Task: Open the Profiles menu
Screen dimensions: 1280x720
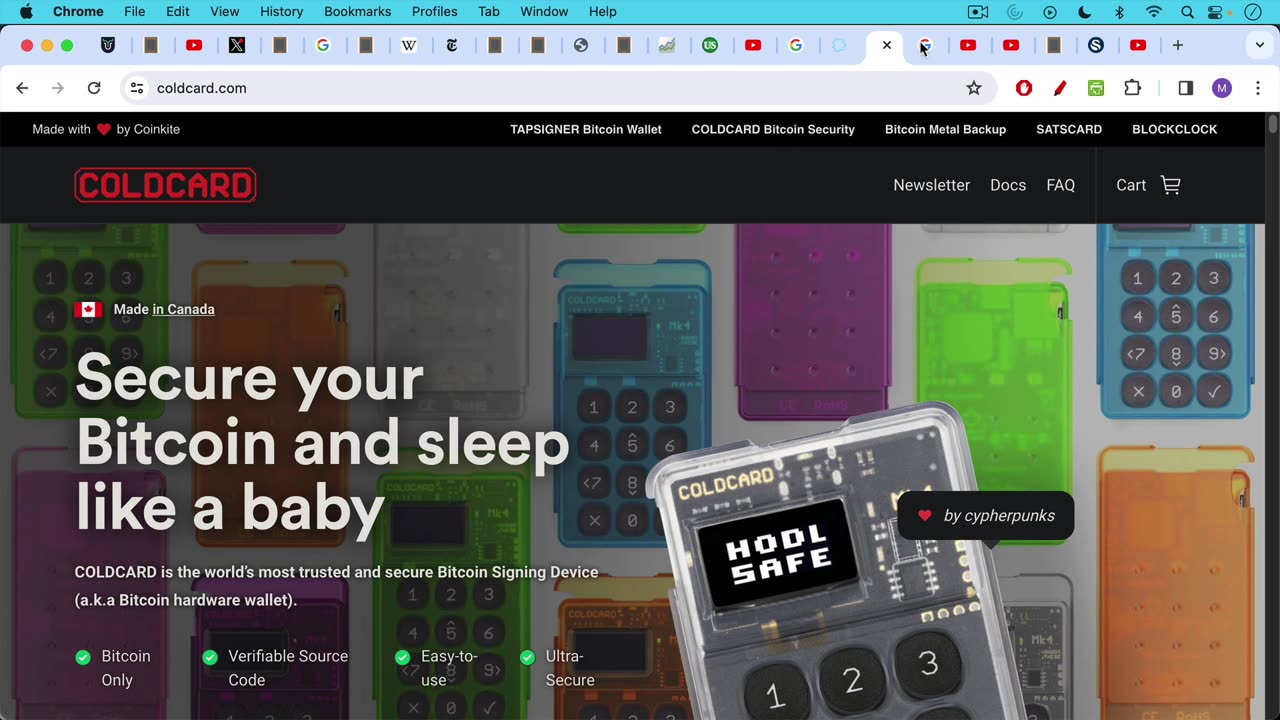Action: 435,12
